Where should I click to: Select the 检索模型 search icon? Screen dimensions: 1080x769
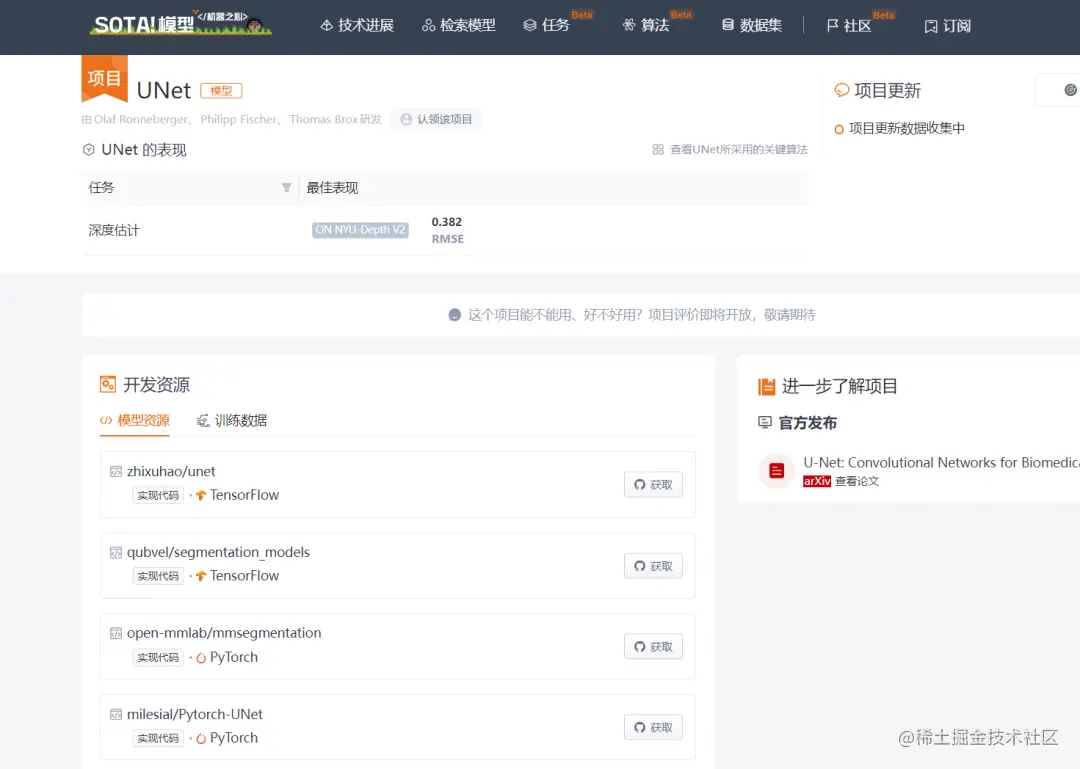tap(426, 25)
